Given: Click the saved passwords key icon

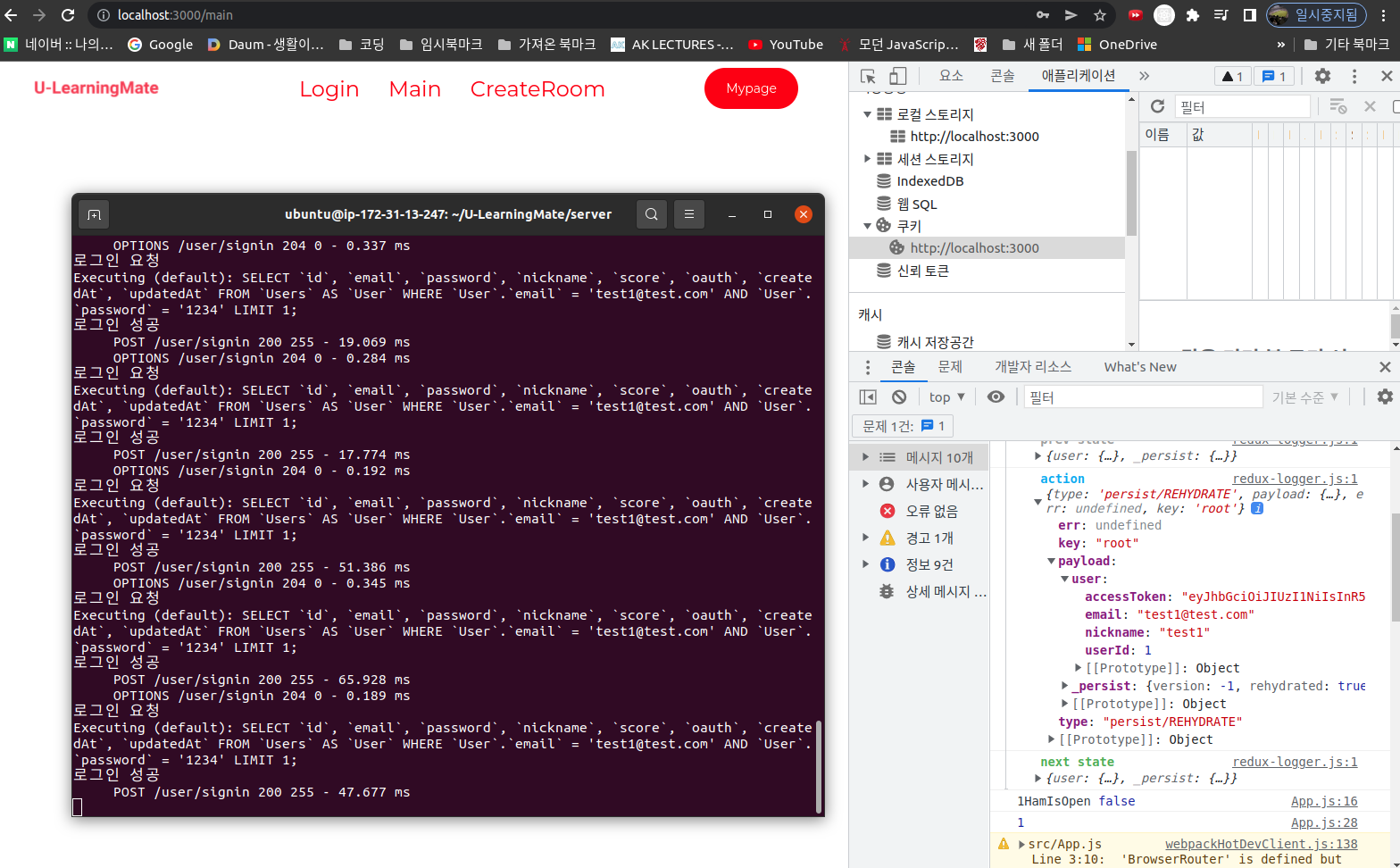Looking at the screenshot, I should point(1042,15).
